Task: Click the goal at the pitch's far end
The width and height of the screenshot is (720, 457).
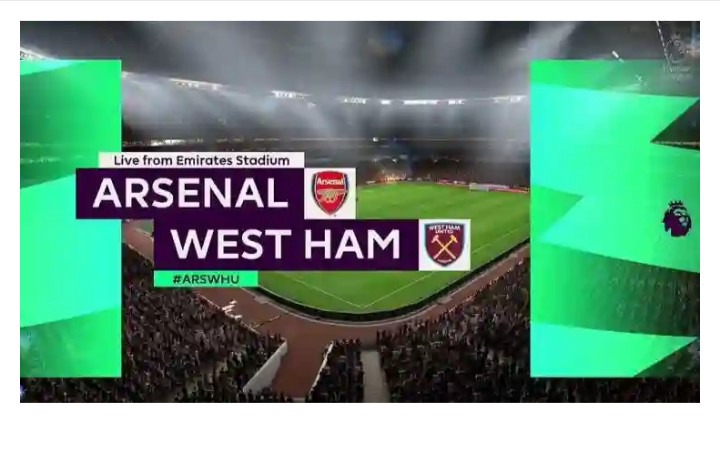Action: [x=486, y=186]
